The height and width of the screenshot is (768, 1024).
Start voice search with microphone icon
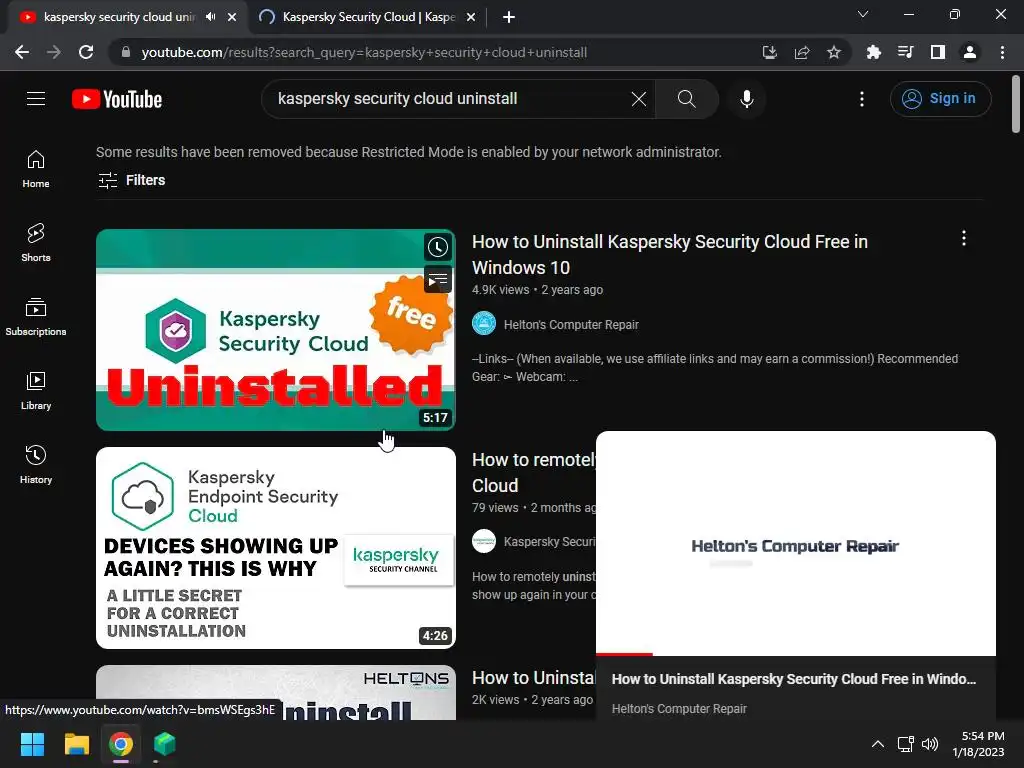[x=746, y=99]
